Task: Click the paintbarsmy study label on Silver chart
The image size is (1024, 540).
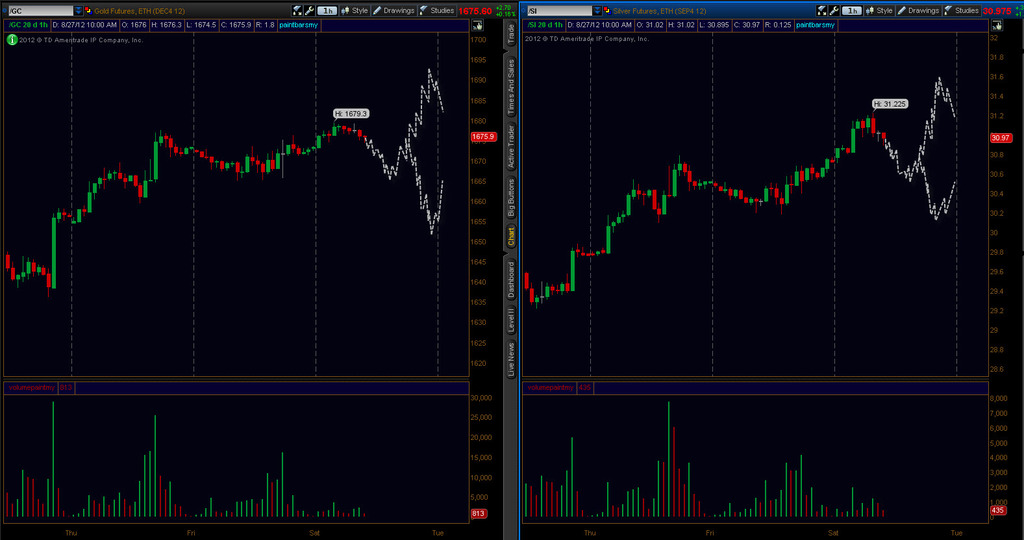Action: coord(816,25)
